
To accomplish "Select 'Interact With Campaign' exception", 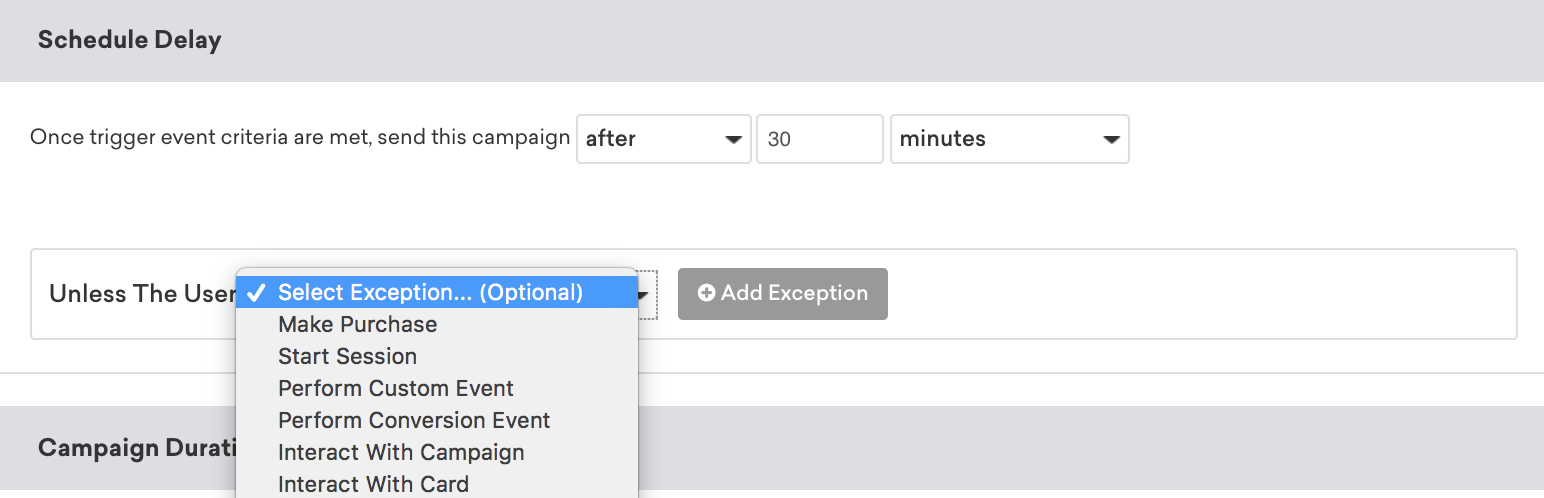I will pyautogui.click(x=401, y=452).
